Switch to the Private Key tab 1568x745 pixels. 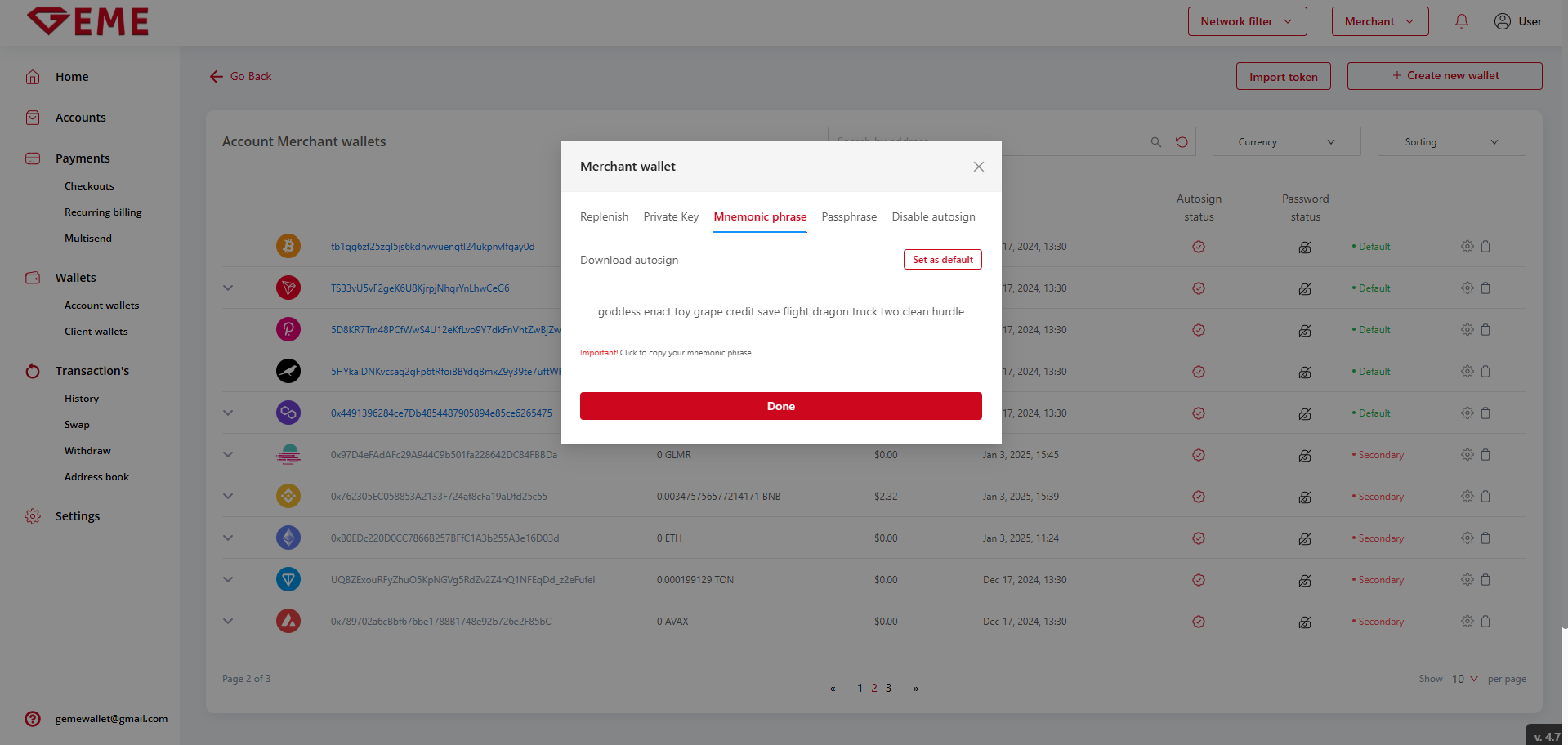pos(671,216)
